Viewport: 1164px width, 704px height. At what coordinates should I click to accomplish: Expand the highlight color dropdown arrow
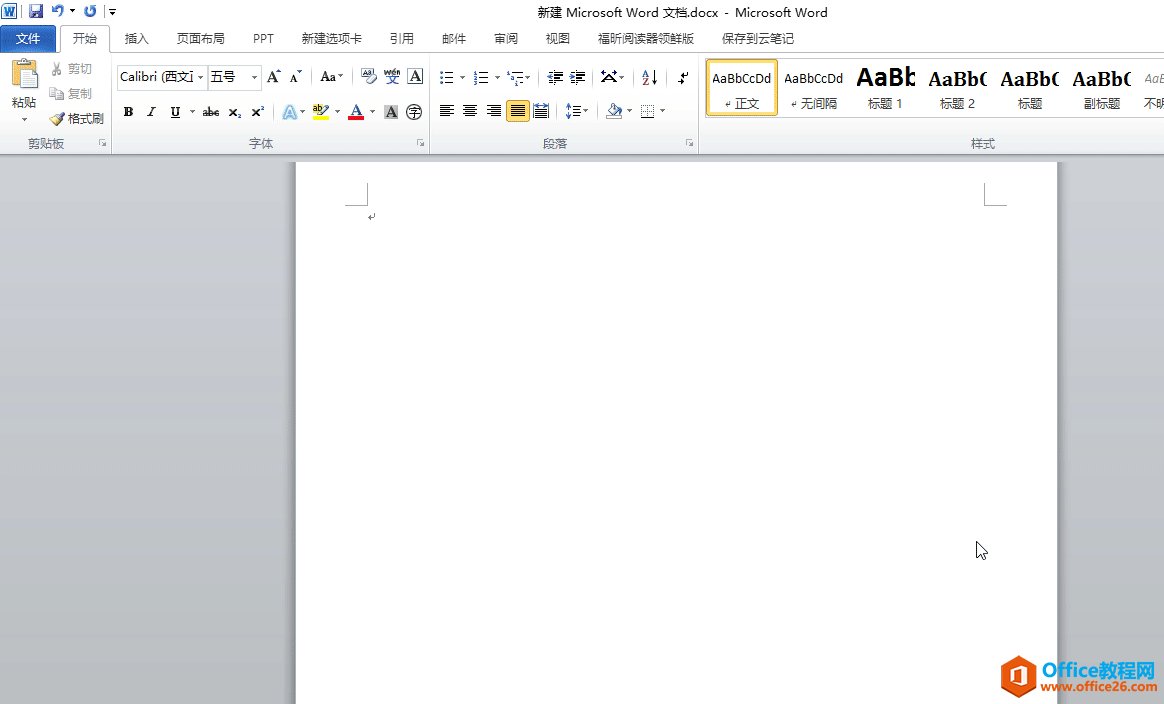tap(338, 112)
